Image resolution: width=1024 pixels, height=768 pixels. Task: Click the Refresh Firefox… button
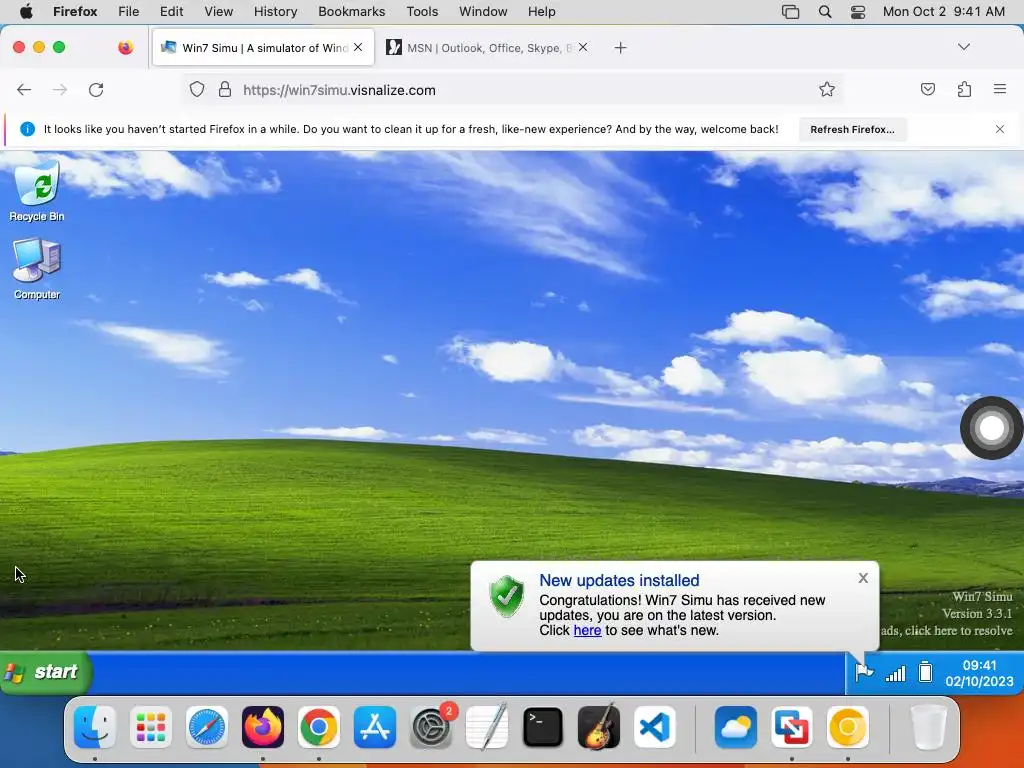852,129
